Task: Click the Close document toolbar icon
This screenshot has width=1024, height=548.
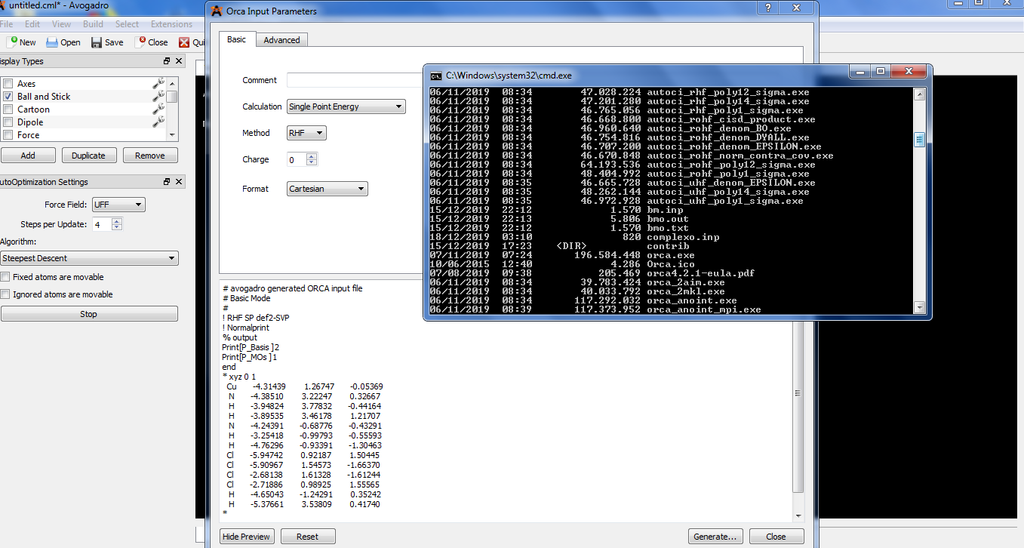Action: point(141,42)
